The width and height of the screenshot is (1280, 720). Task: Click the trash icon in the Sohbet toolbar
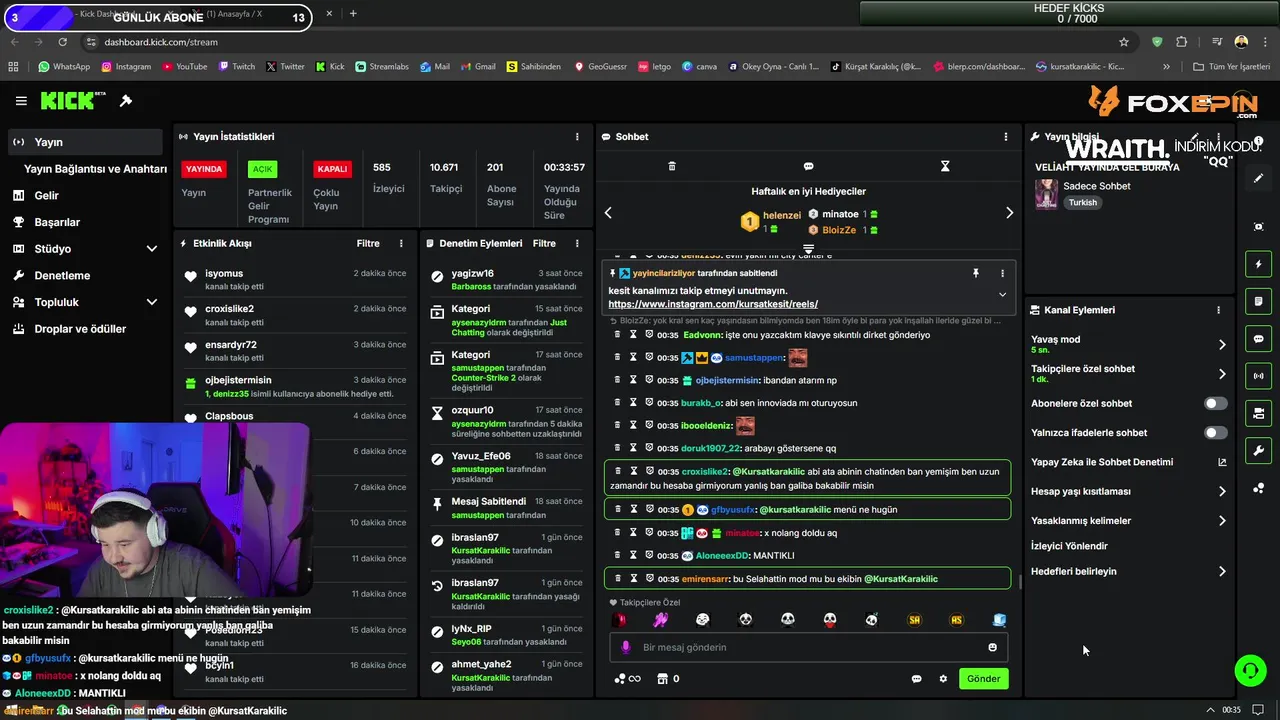click(672, 166)
